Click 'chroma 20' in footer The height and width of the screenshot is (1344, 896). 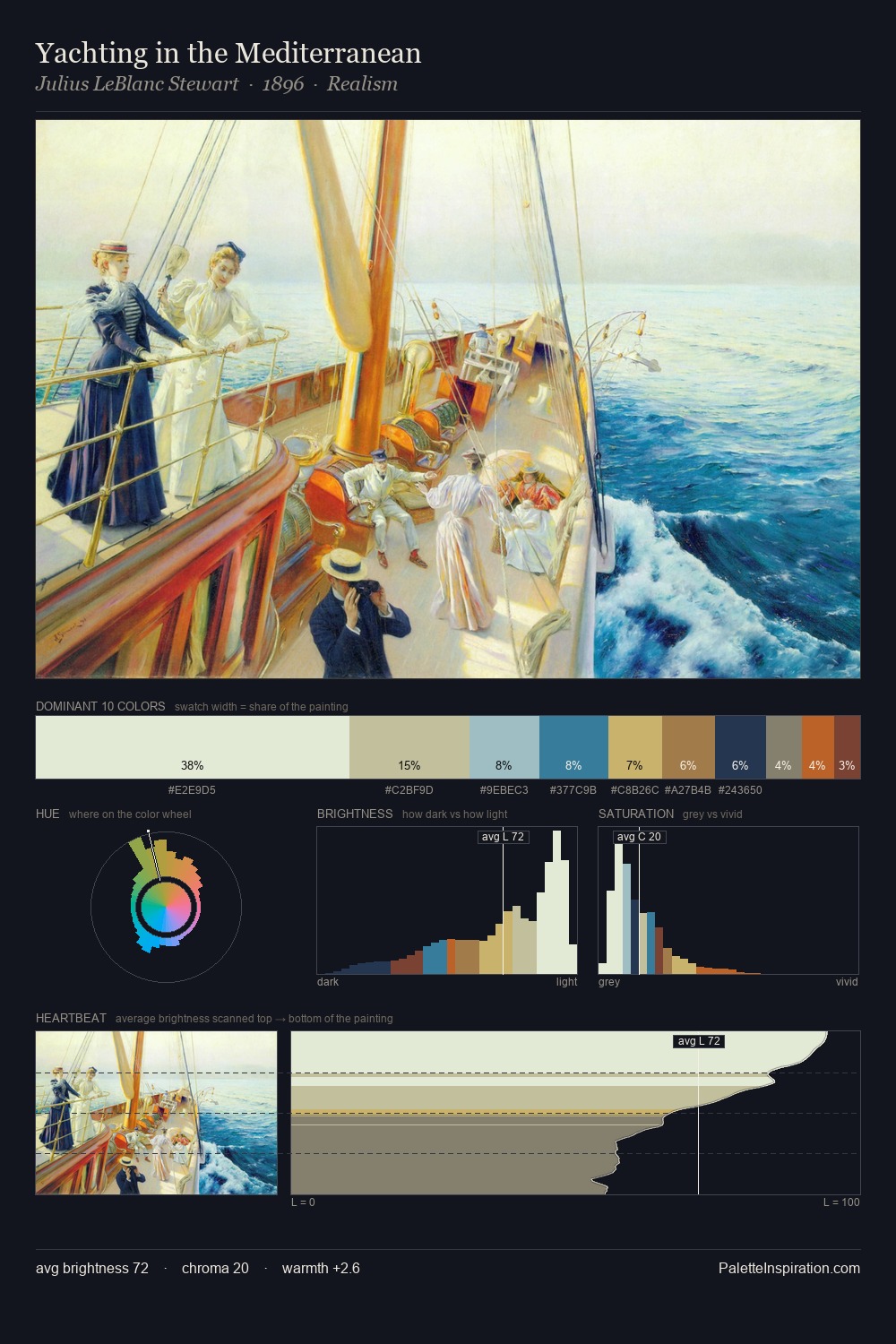tap(215, 1268)
